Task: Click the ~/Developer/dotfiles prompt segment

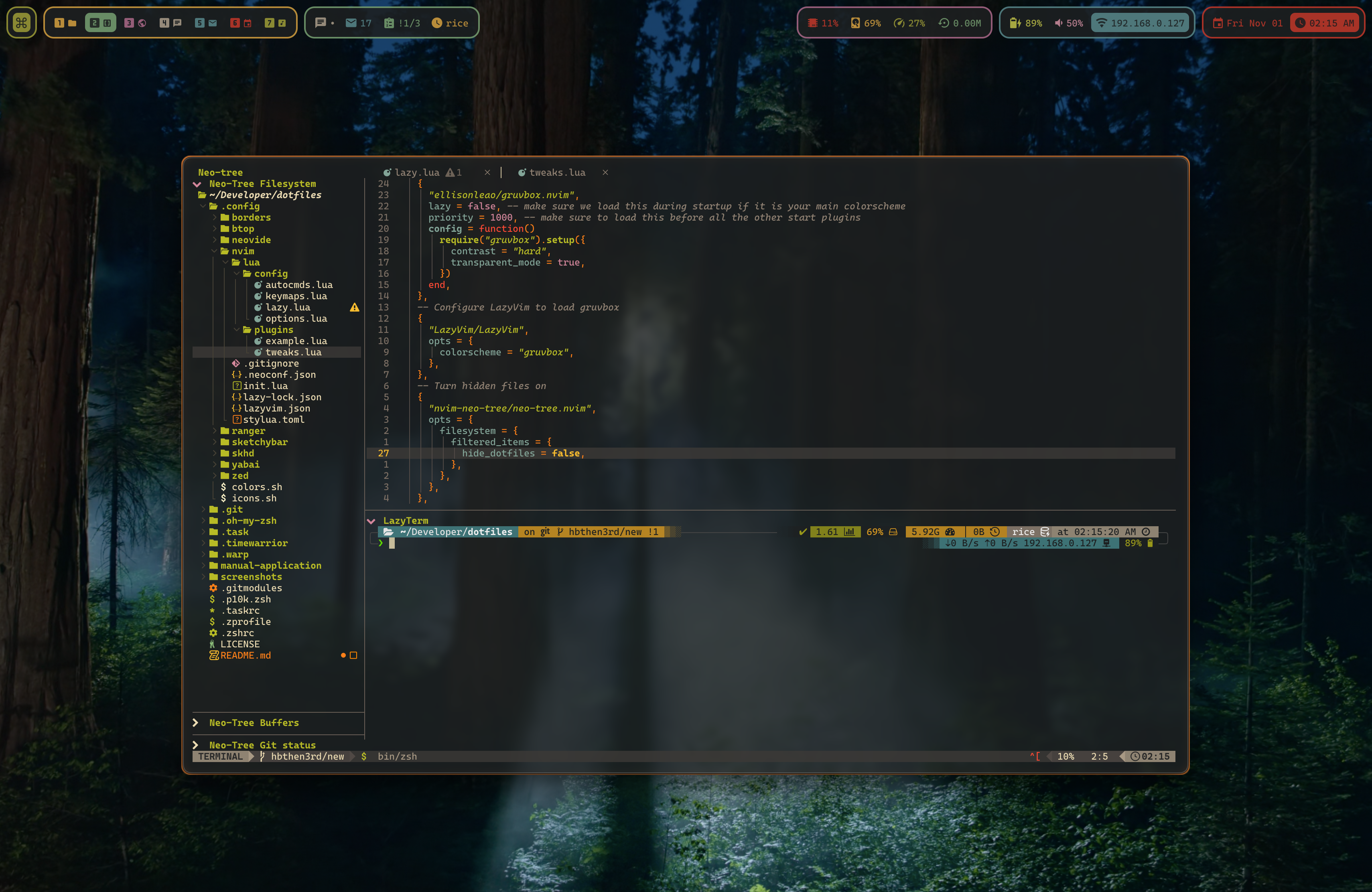Action: (448, 533)
